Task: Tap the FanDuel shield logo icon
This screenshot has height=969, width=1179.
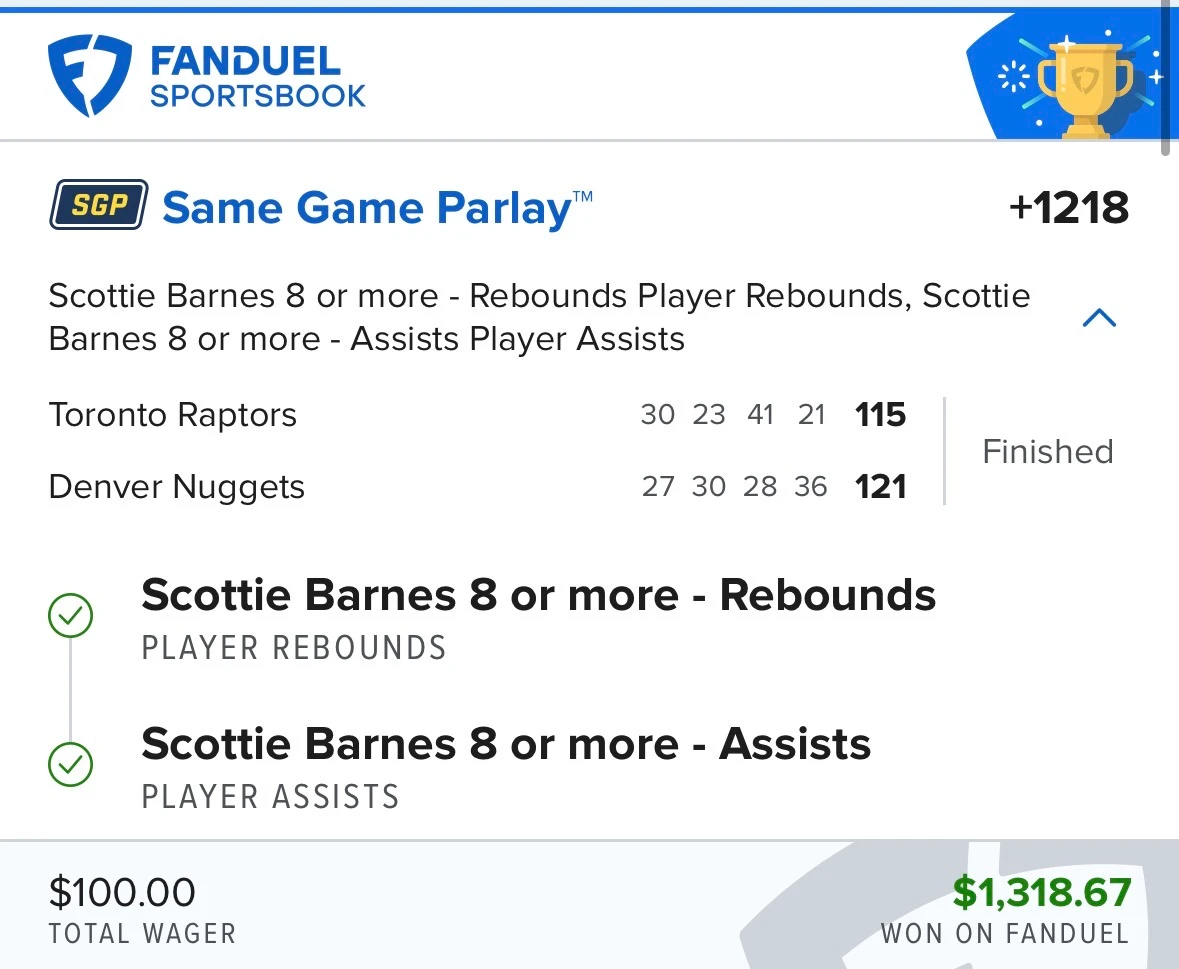Action: click(x=89, y=75)
